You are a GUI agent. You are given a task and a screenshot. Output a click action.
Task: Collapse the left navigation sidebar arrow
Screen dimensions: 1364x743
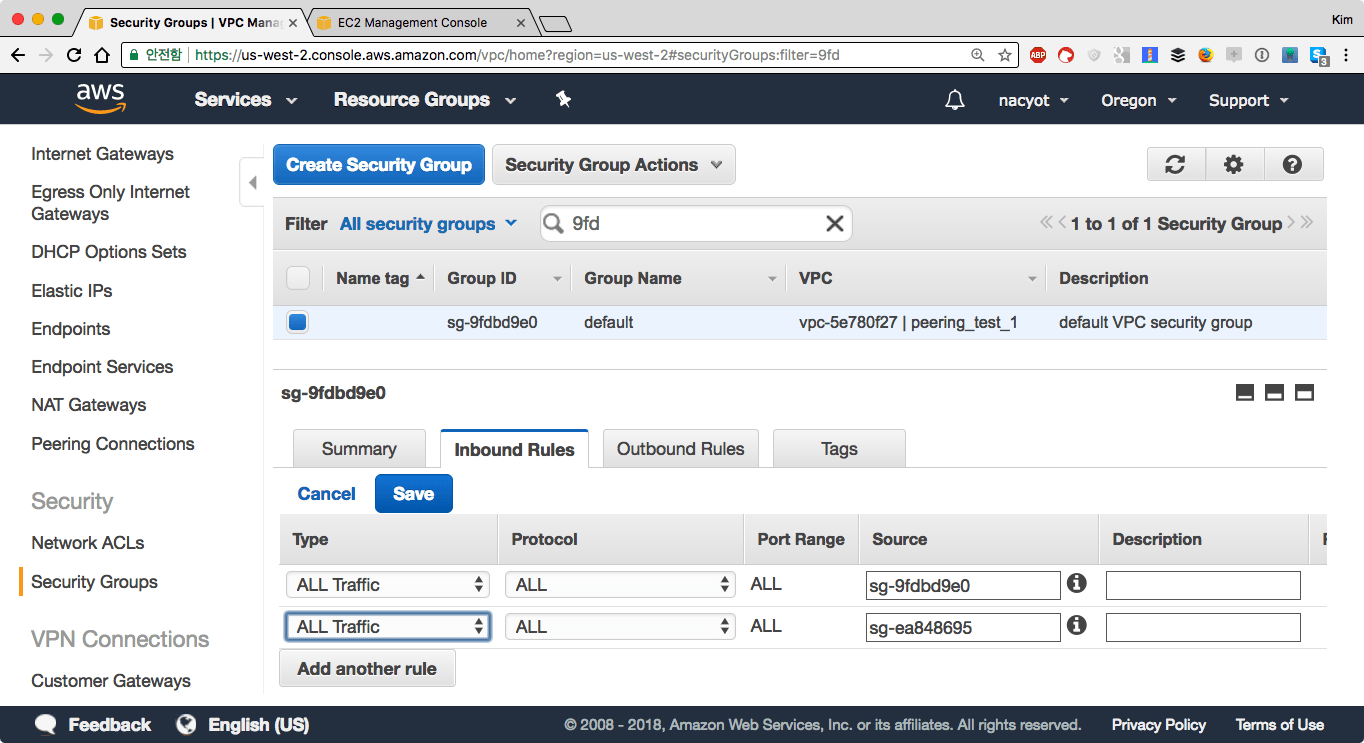(252, 183)
